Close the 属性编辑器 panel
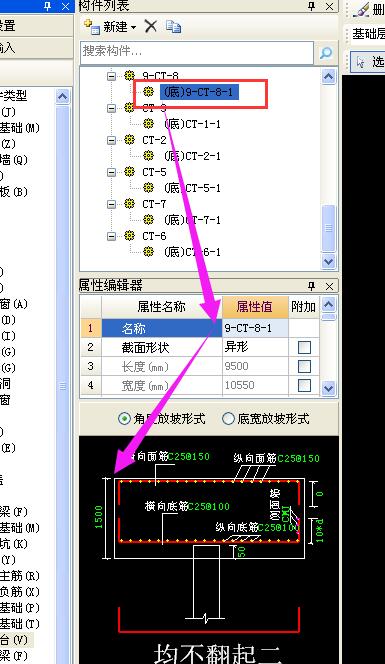This screenshot has width=385, height=664. tap(330, 286)
